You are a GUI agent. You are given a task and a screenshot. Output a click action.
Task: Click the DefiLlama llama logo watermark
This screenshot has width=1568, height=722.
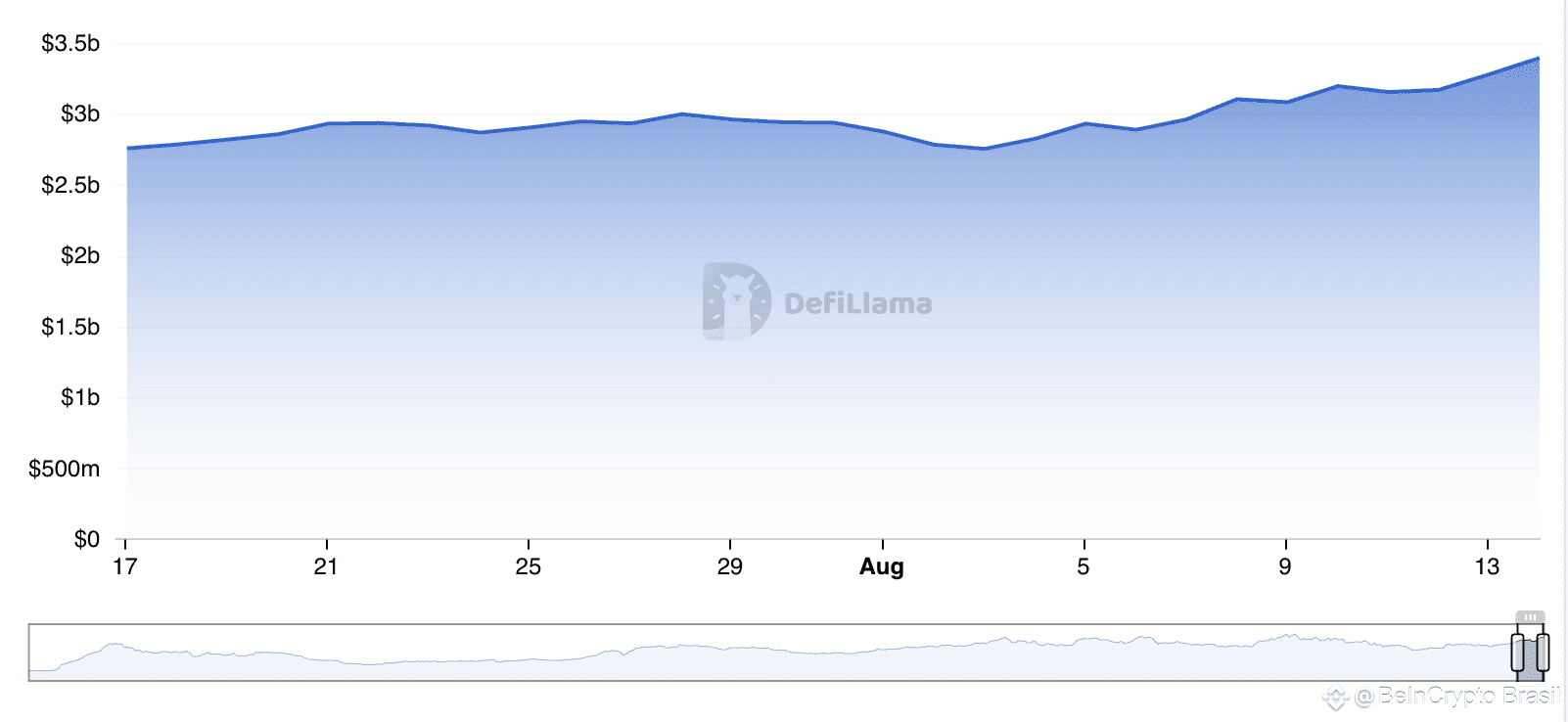click(737, 301)
